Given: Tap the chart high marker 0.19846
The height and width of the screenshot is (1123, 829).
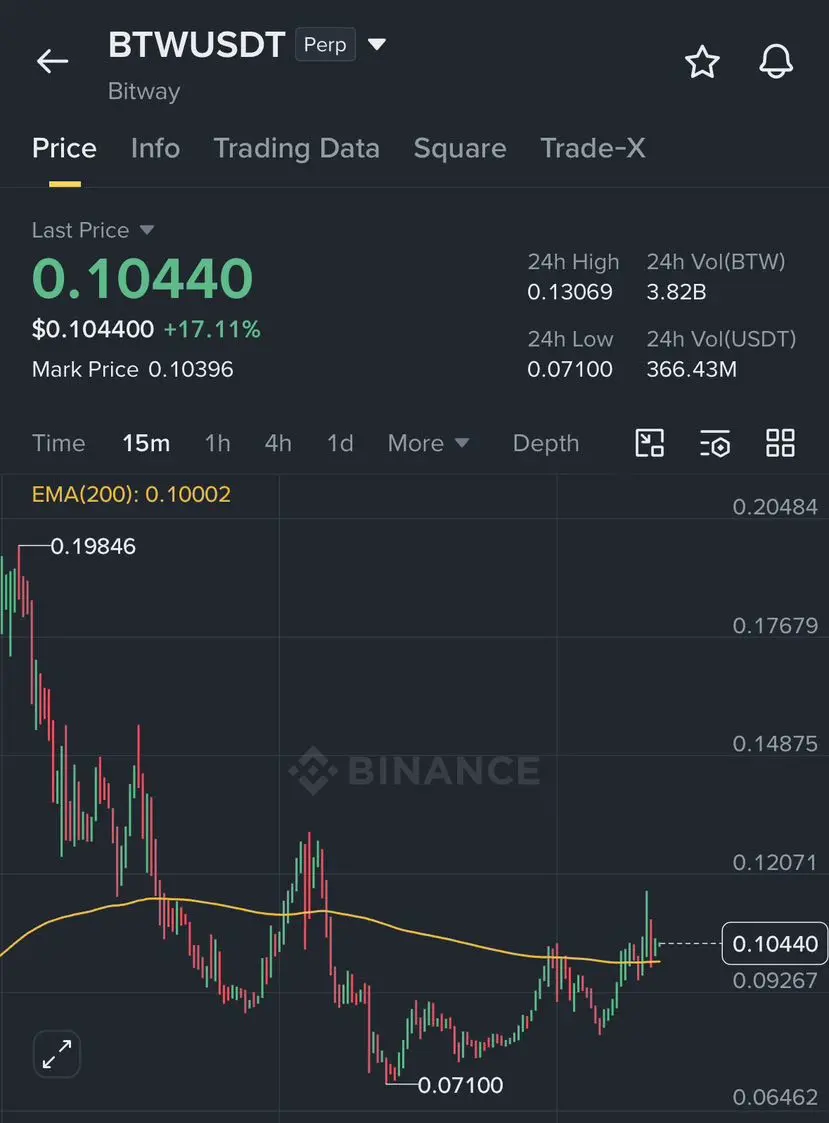Looking at the screenshot, I should tap(93, 546).
